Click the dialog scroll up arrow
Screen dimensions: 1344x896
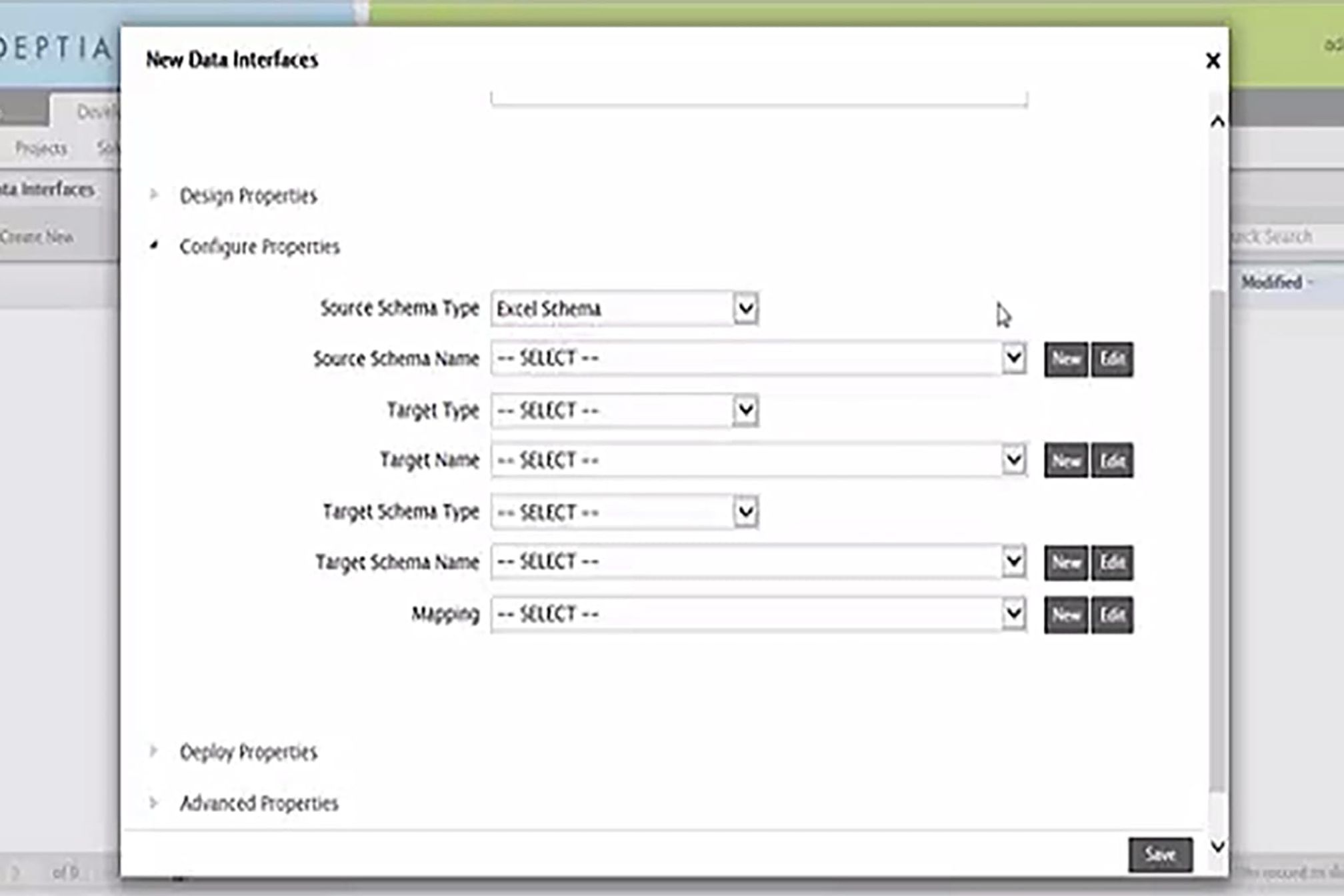[x=1217, y=121]
